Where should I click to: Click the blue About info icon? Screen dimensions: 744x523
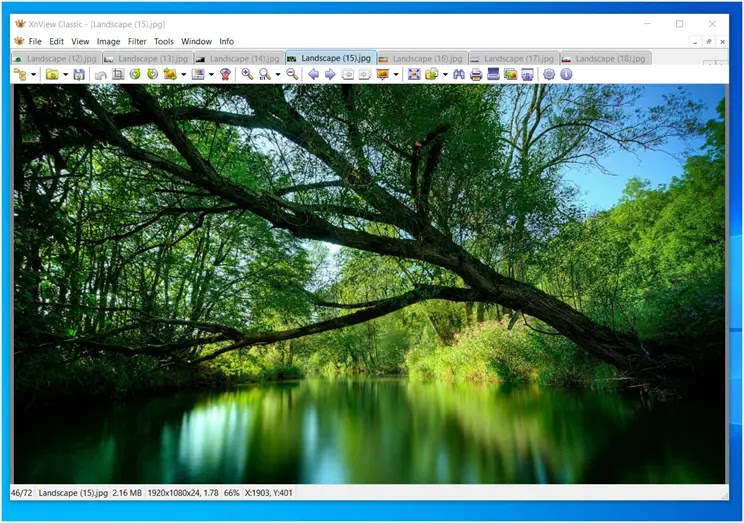(566, 75)
